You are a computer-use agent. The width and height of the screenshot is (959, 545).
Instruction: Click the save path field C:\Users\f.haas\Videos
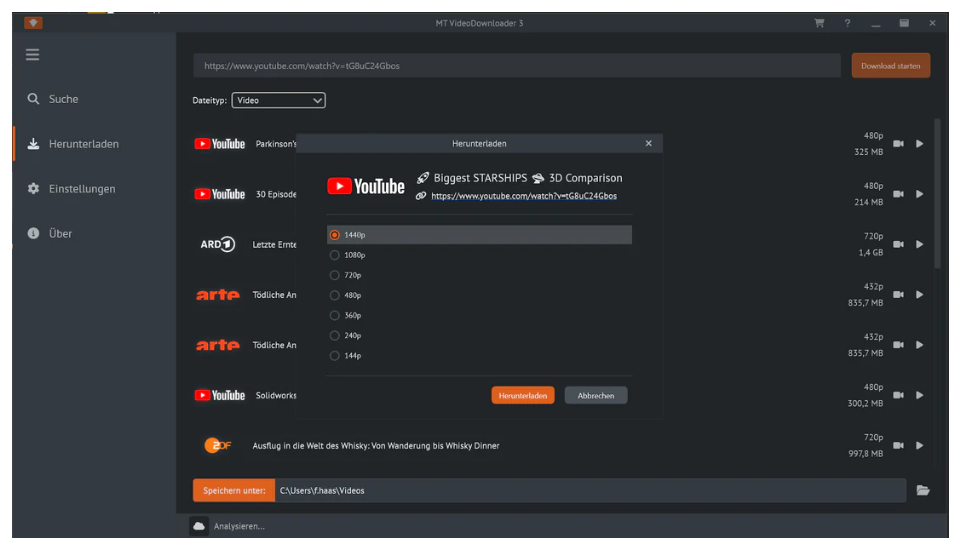click(590, 490)
